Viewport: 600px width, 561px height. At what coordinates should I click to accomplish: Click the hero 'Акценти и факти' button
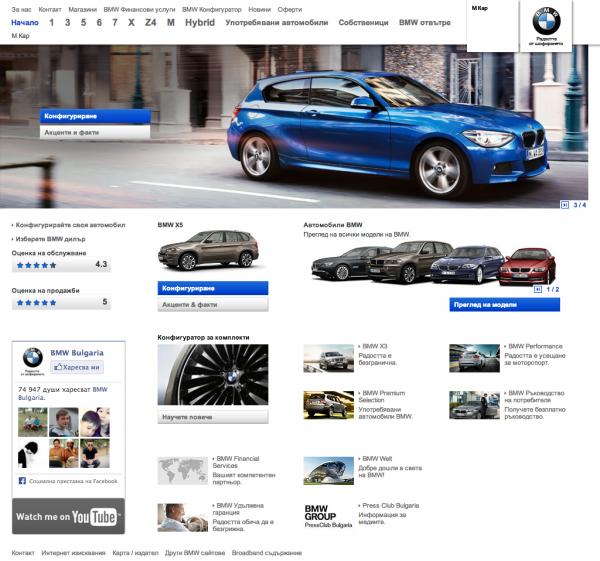pos(95,132)
